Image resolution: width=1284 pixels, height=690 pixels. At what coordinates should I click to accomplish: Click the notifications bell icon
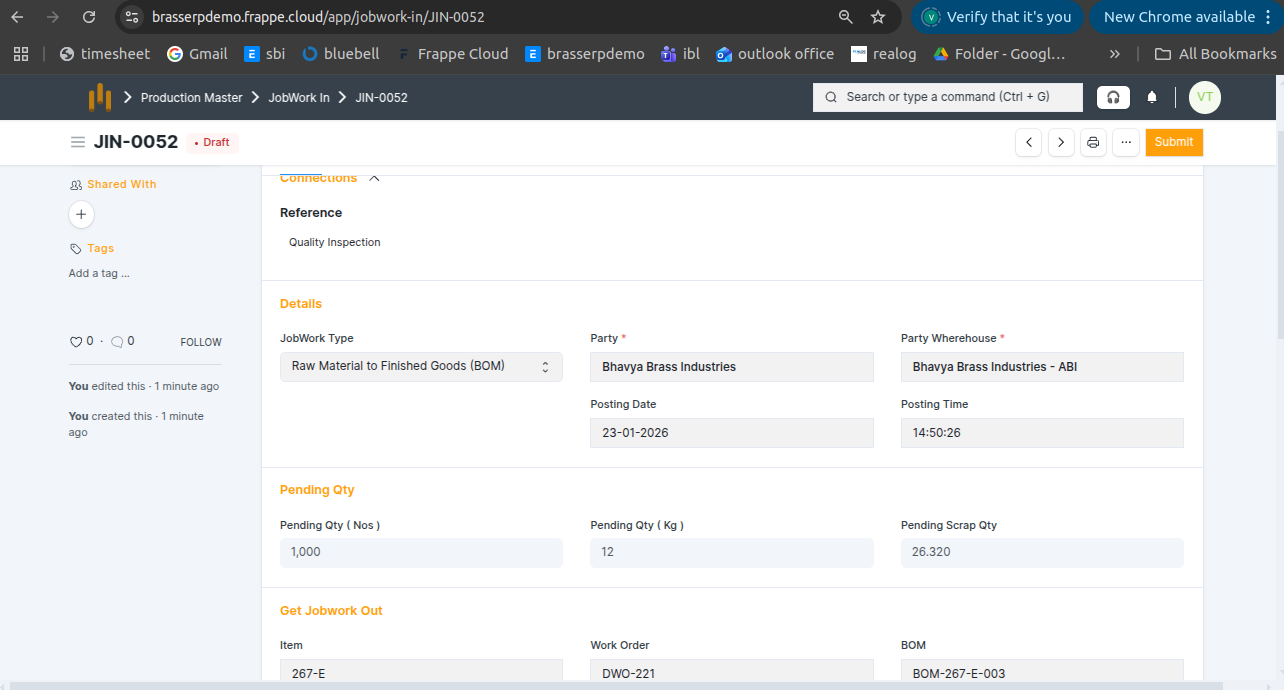(1152, 97)
